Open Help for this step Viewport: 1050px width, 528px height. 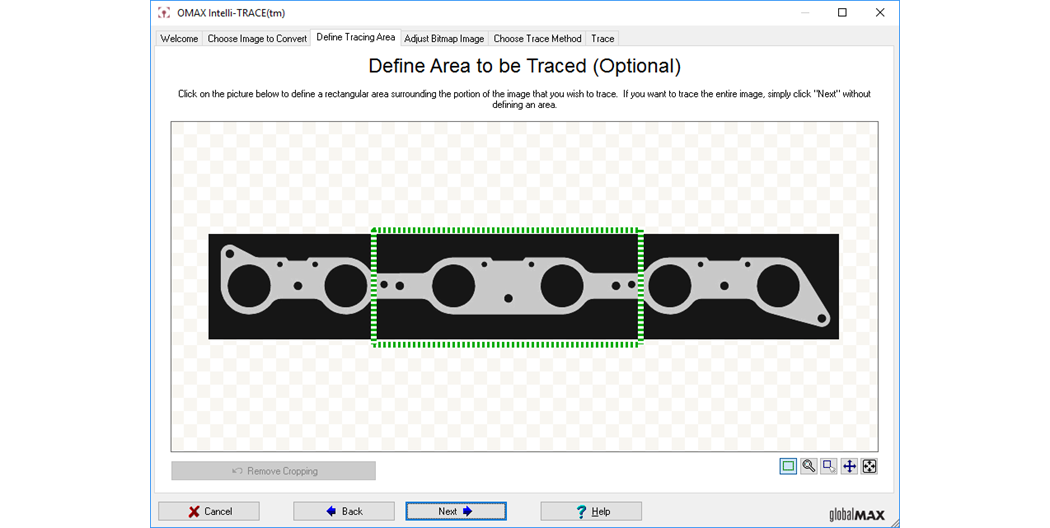click(591, 511)
